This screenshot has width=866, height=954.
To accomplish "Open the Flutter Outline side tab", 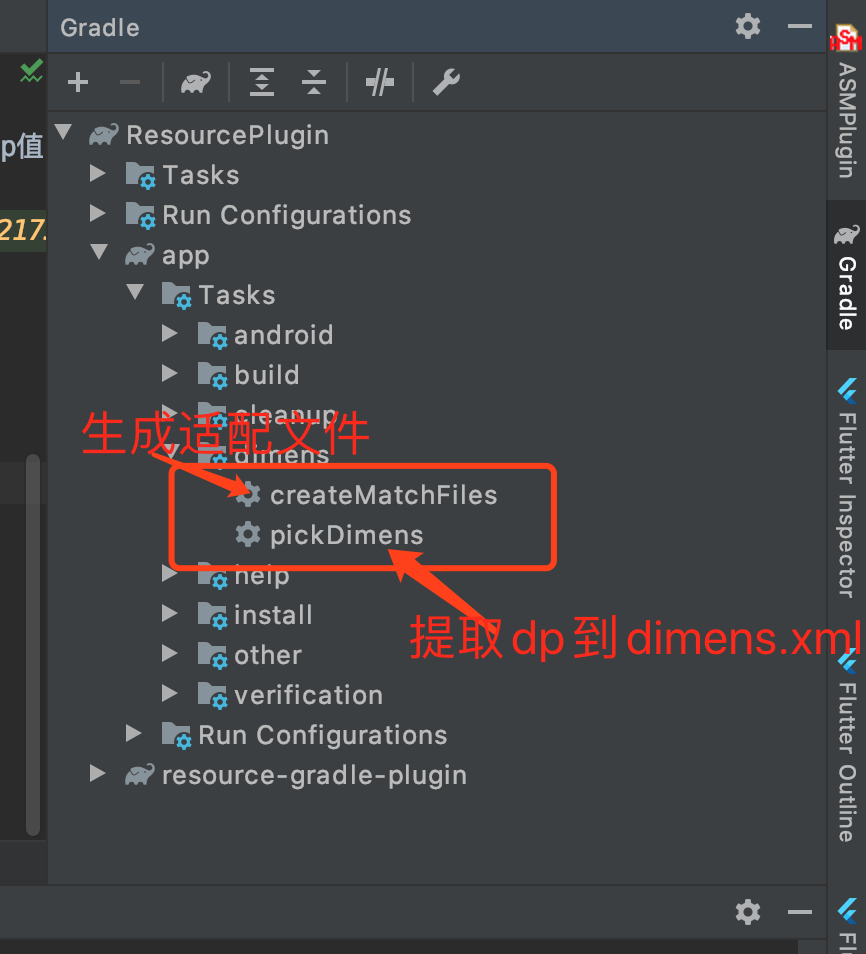I will [x=847, y=748].
